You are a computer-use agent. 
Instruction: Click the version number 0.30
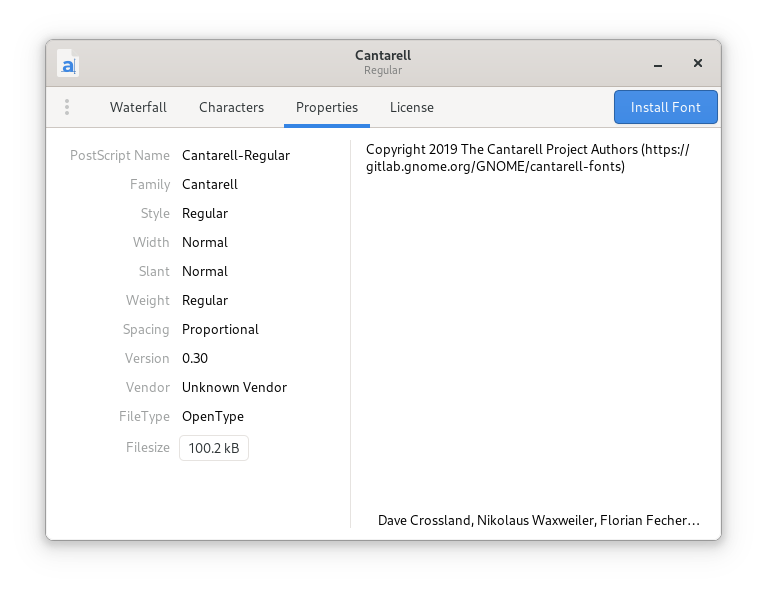pos(195,358)
